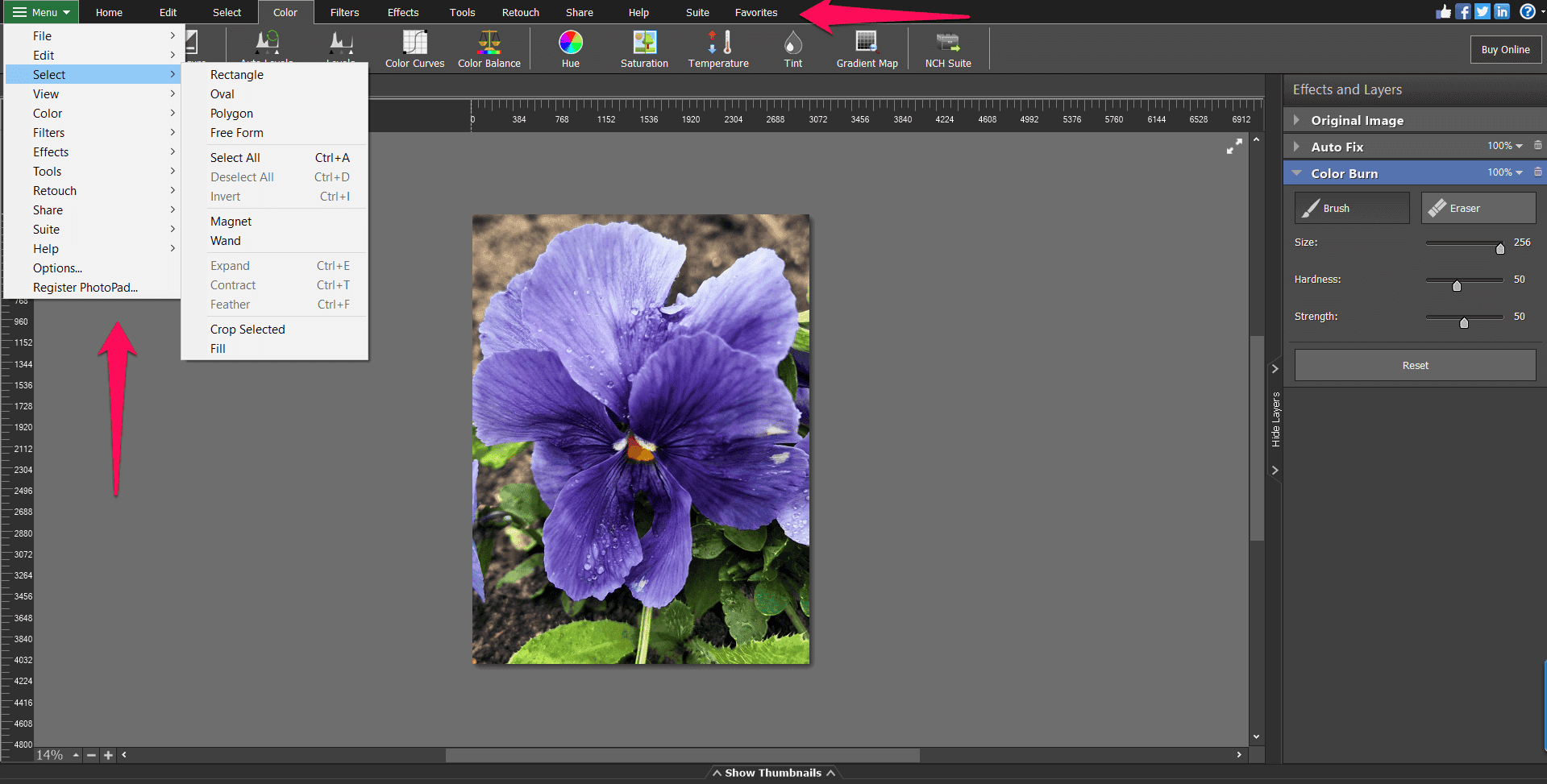1547x784 pixels.
Task: Activate the Brush mode
Action: 1351,207
